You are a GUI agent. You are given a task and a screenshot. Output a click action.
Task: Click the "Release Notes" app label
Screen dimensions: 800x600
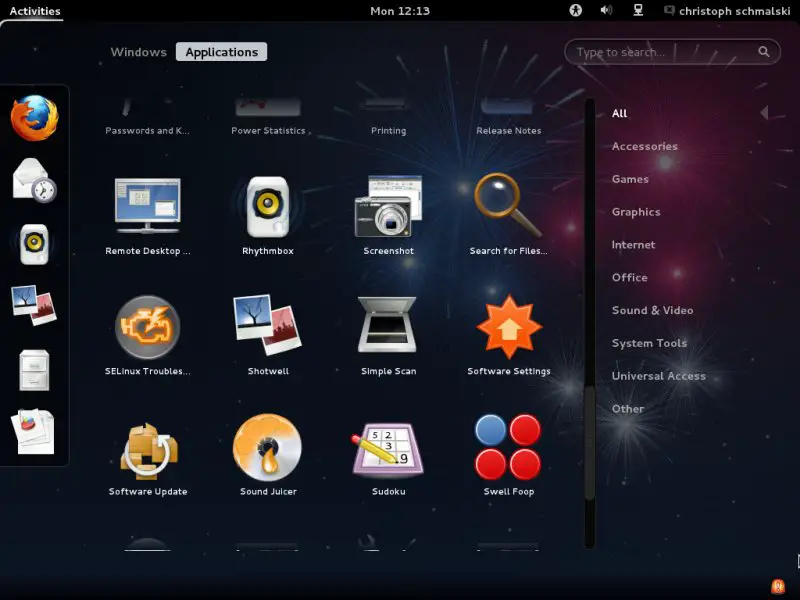[x=509, y=131]
